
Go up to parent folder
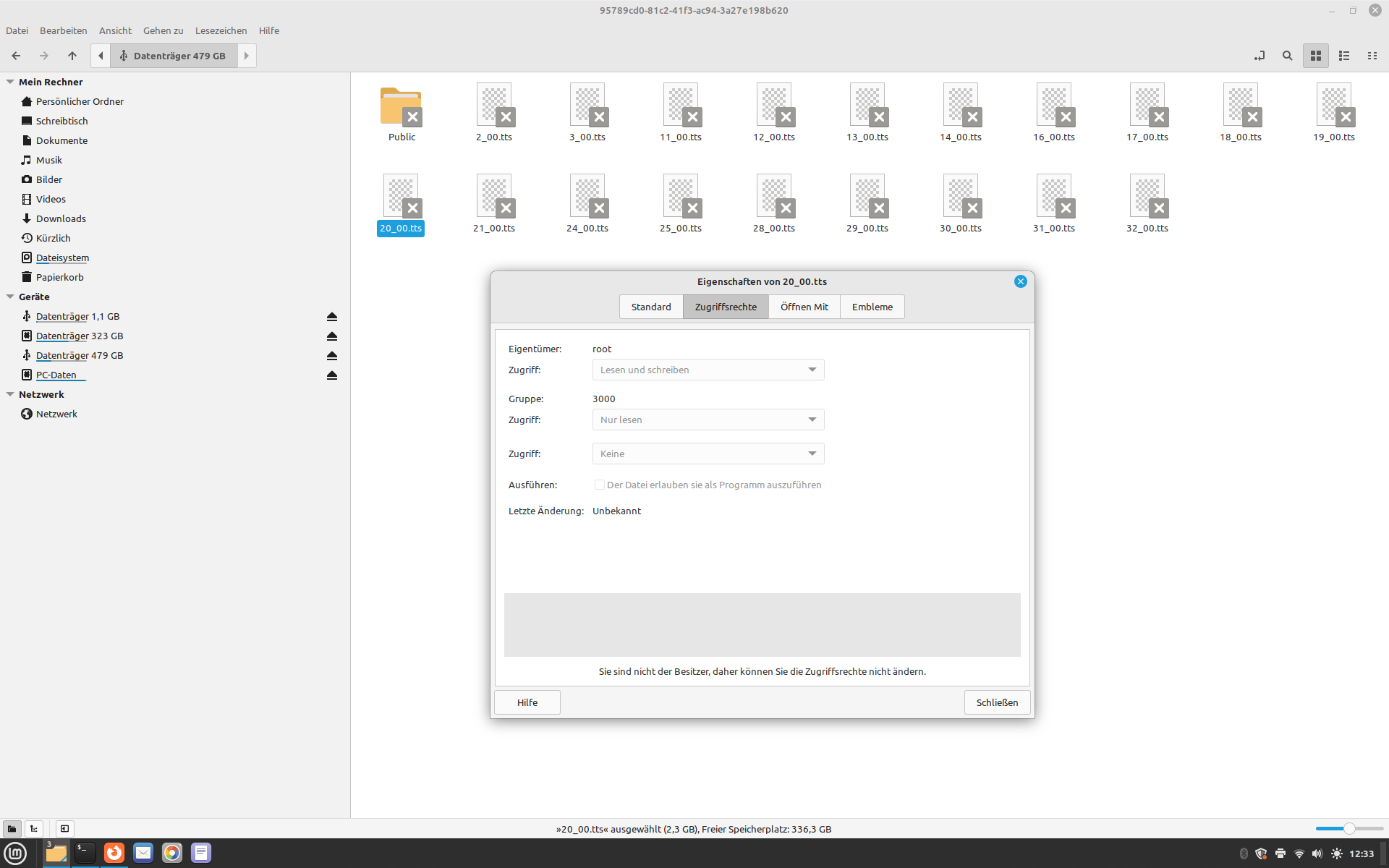[72, 56]
